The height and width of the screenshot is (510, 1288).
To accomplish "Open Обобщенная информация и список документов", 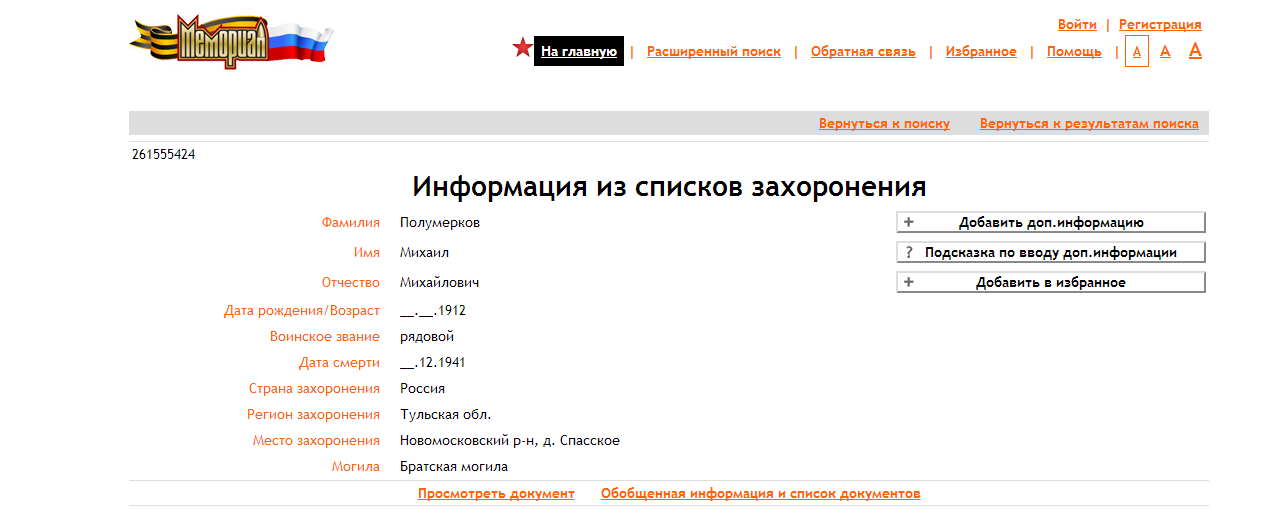I will pos(760,494).
